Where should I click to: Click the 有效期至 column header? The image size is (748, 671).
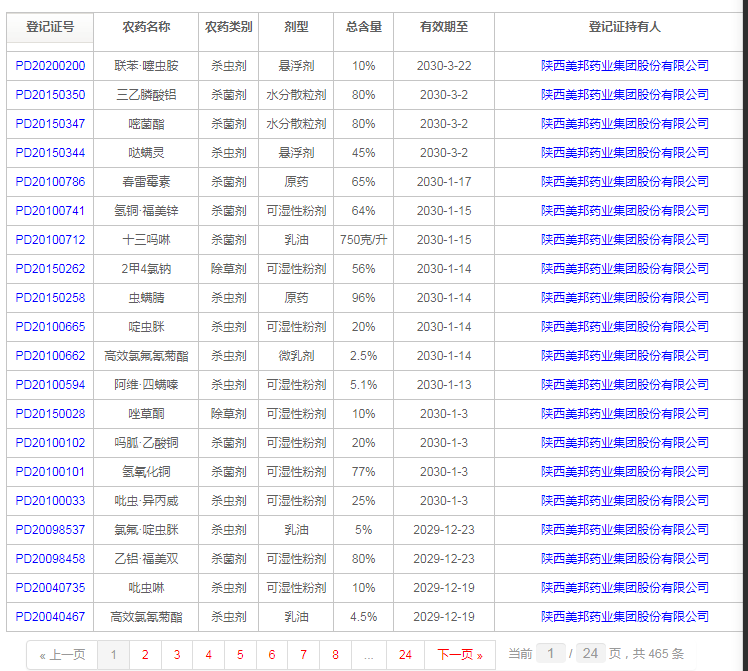(x=444, y=27)
